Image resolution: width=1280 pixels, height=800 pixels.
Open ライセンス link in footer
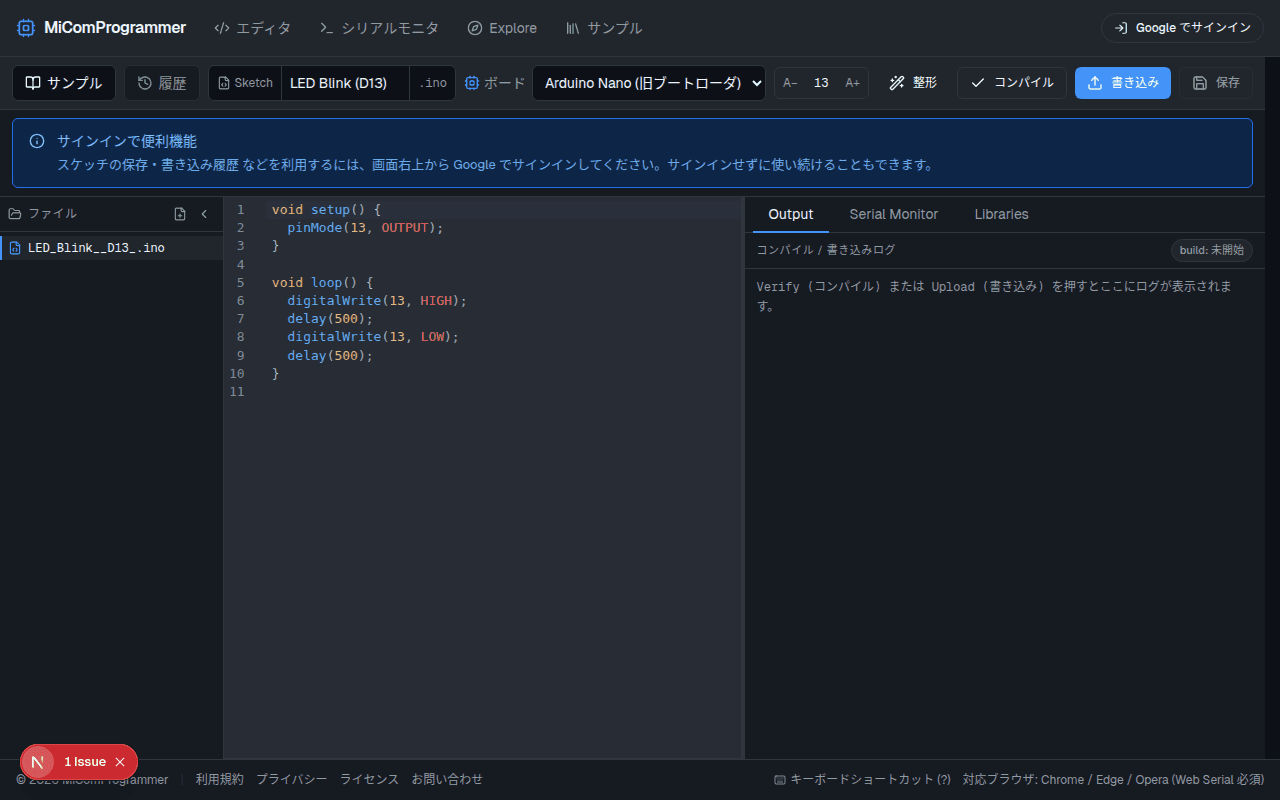click(369, 779)
